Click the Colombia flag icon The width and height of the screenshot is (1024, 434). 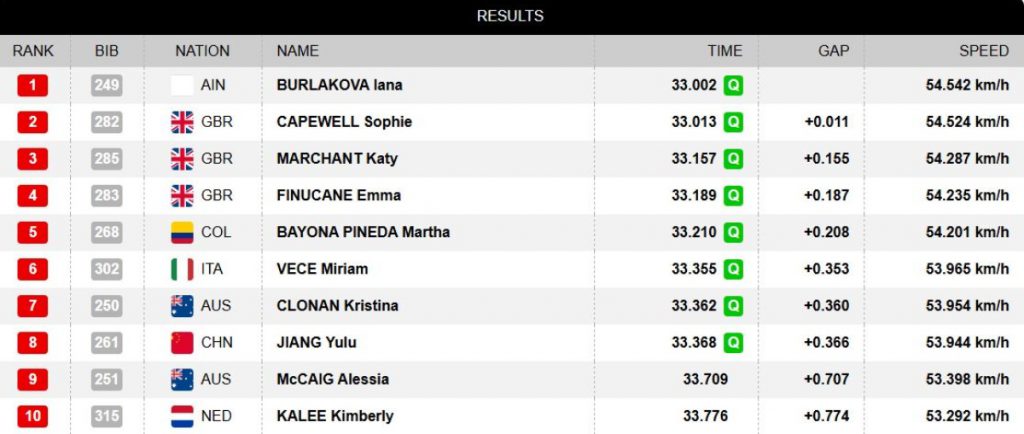(x=182, y=232)
